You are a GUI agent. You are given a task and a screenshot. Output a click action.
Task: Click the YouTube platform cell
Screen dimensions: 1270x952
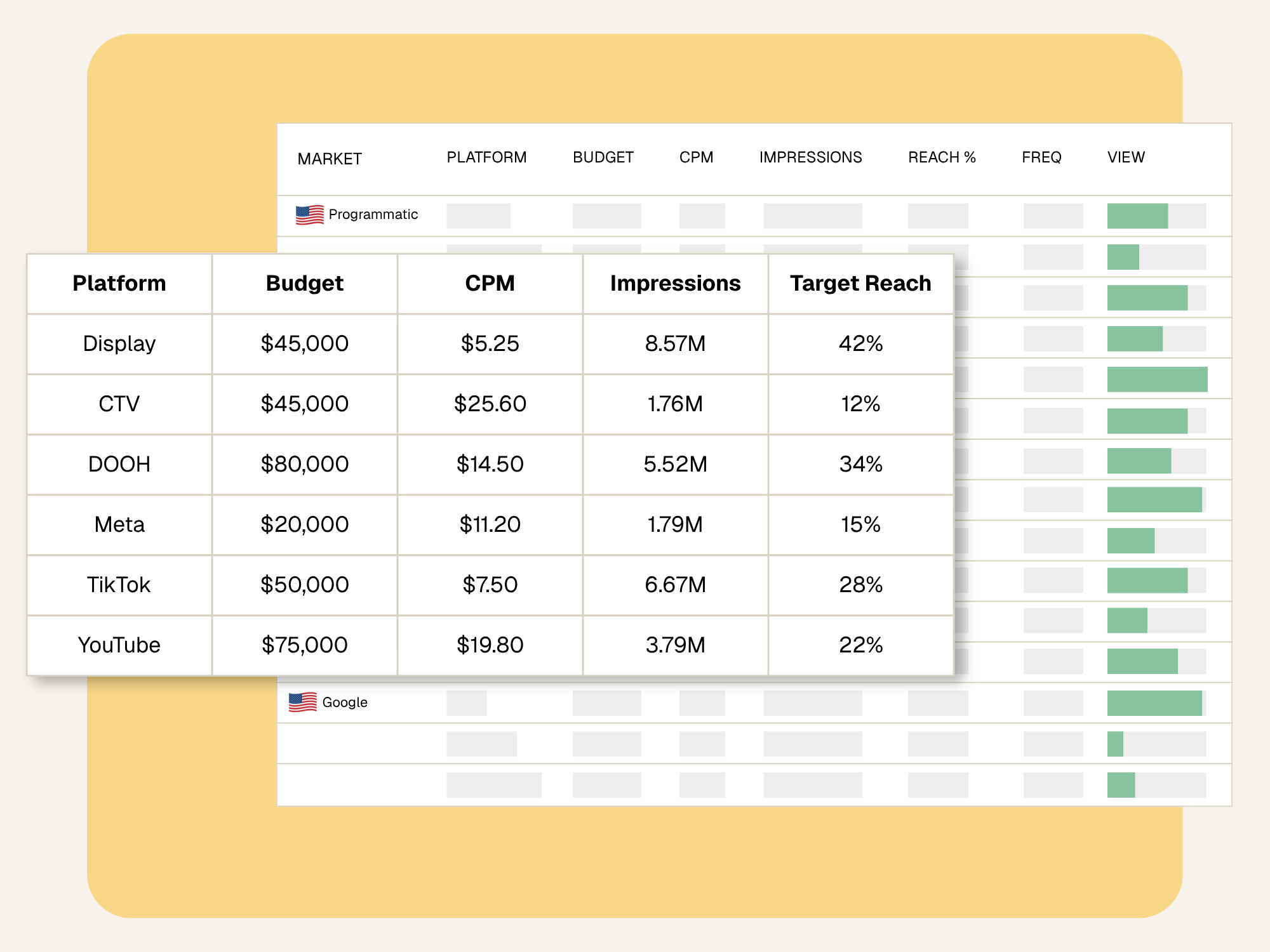(119, 645)
